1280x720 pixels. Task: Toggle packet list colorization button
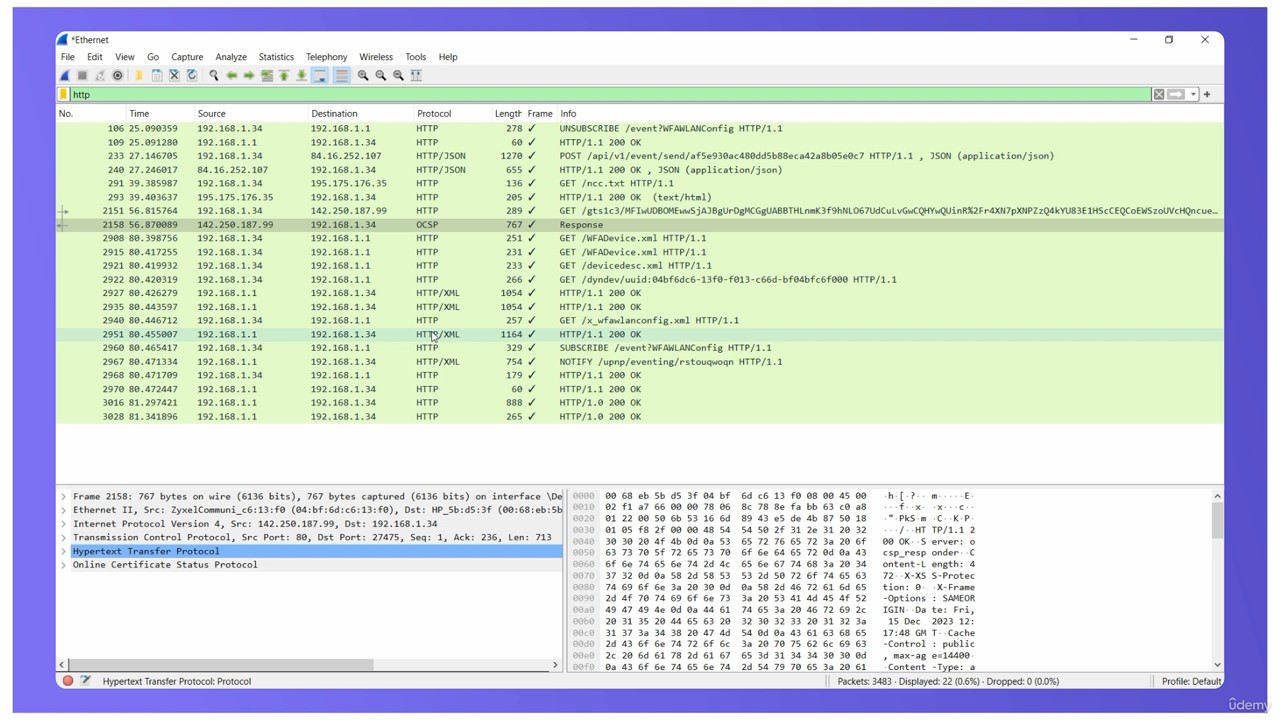342,75
